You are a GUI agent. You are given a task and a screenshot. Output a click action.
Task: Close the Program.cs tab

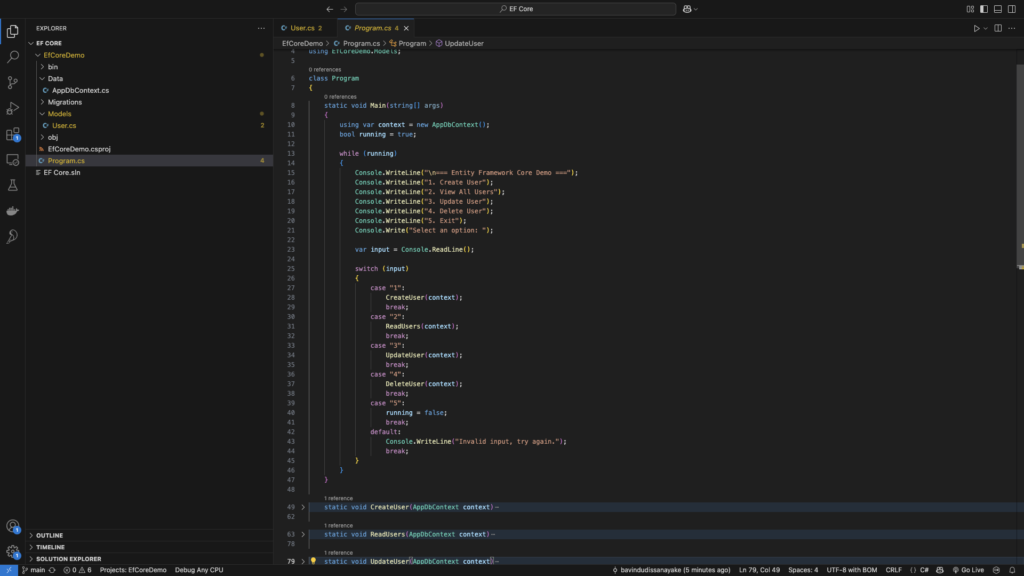(406, 28)
